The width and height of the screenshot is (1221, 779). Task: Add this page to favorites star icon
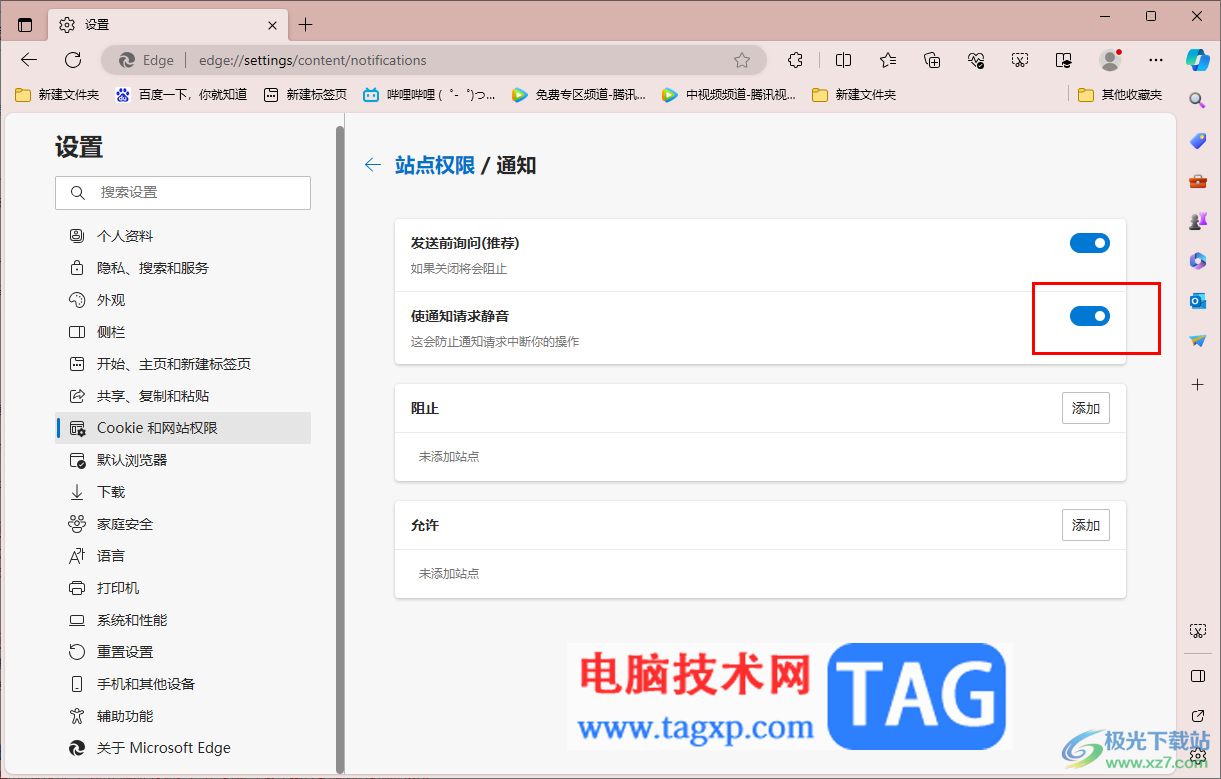tap(742, 60)
